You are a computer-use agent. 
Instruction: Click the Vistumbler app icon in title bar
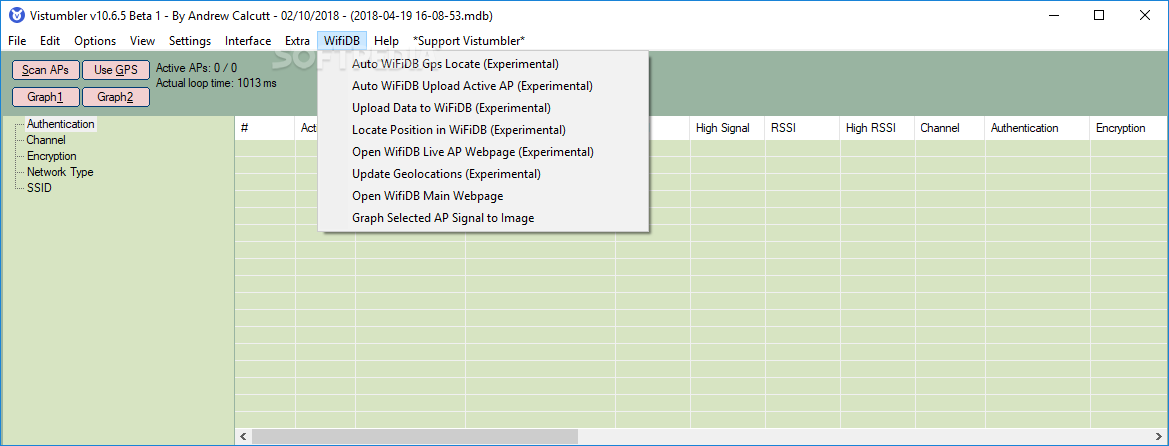(16, 15)
